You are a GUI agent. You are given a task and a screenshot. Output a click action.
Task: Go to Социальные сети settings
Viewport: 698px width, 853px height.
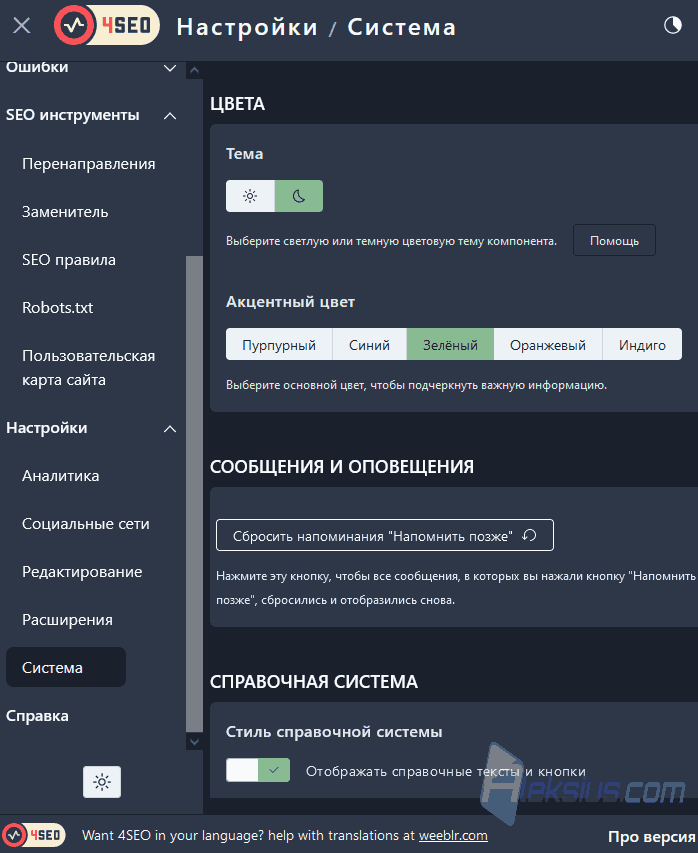pyautogui.click(x=85, y=524)
